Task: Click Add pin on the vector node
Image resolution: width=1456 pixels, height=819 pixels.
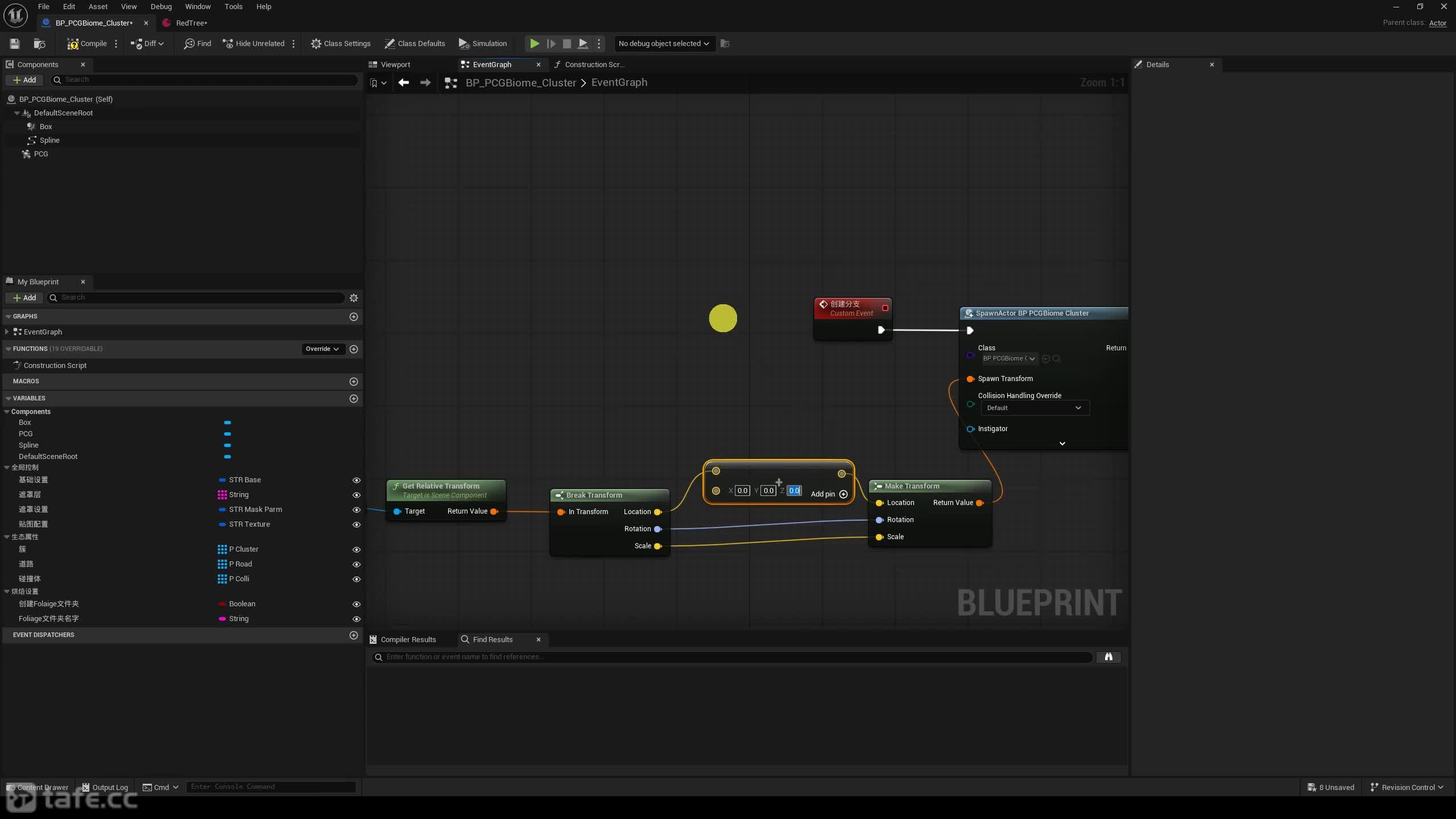Action: click(829, 494)
